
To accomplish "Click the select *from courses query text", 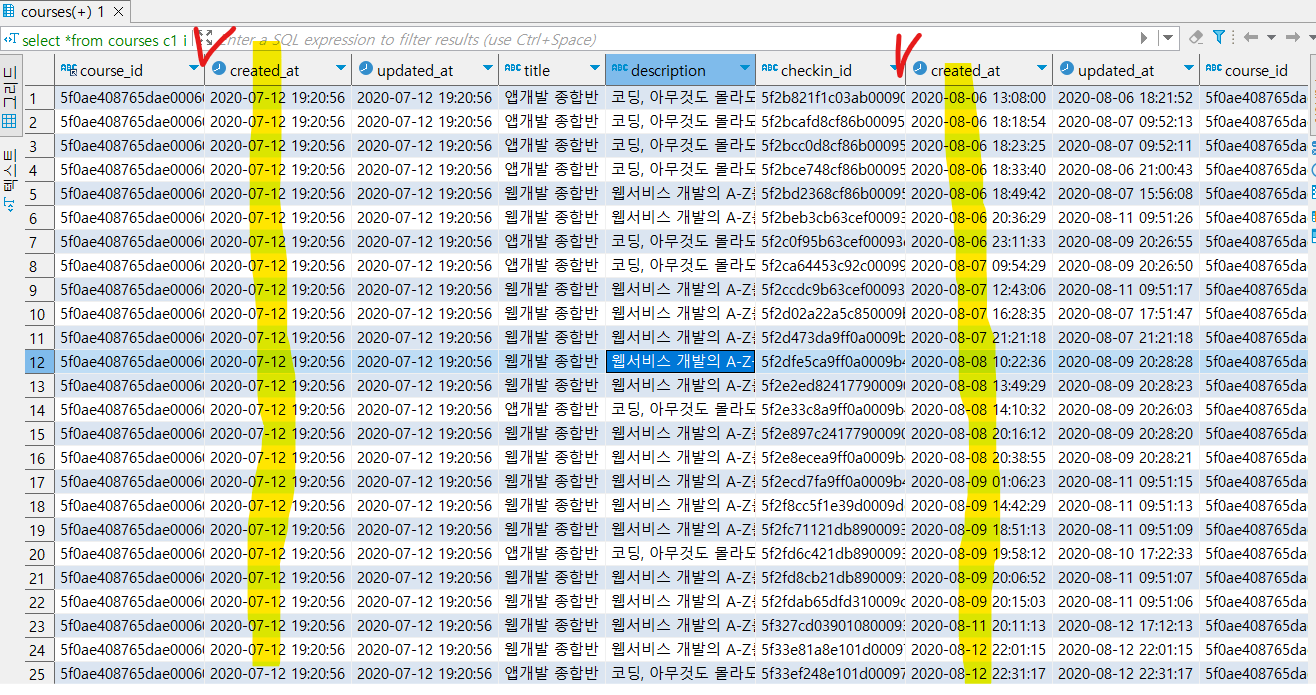I will coord(105,40).
